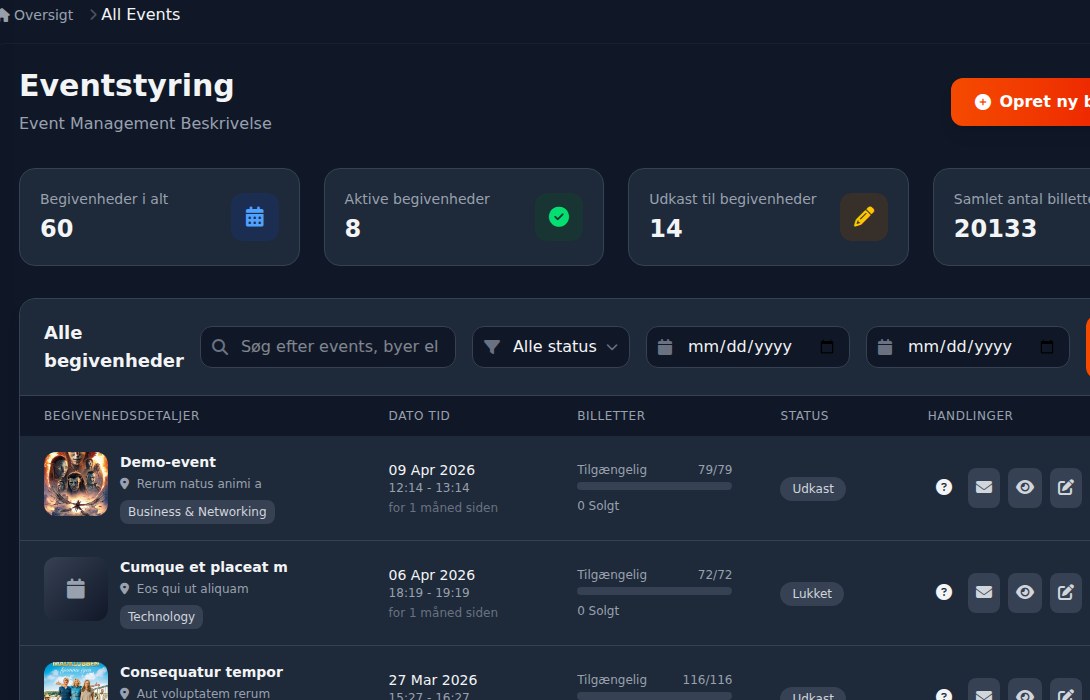The image size is (1090, 700).
Task: Open the Alle status dropdown
Action: tap(551, 347)
